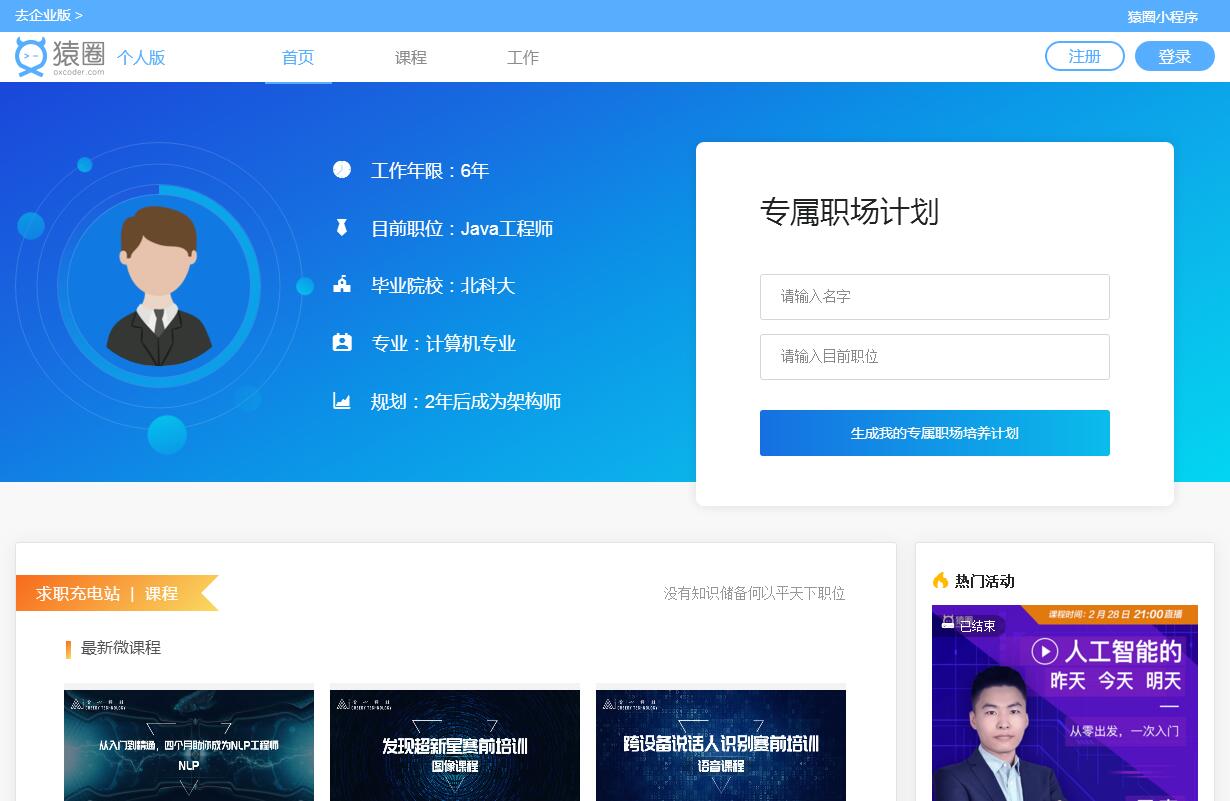Screen dimensions: 1230x801
Task: Open the 首页 navigation tab
Action: pos(298,58)
